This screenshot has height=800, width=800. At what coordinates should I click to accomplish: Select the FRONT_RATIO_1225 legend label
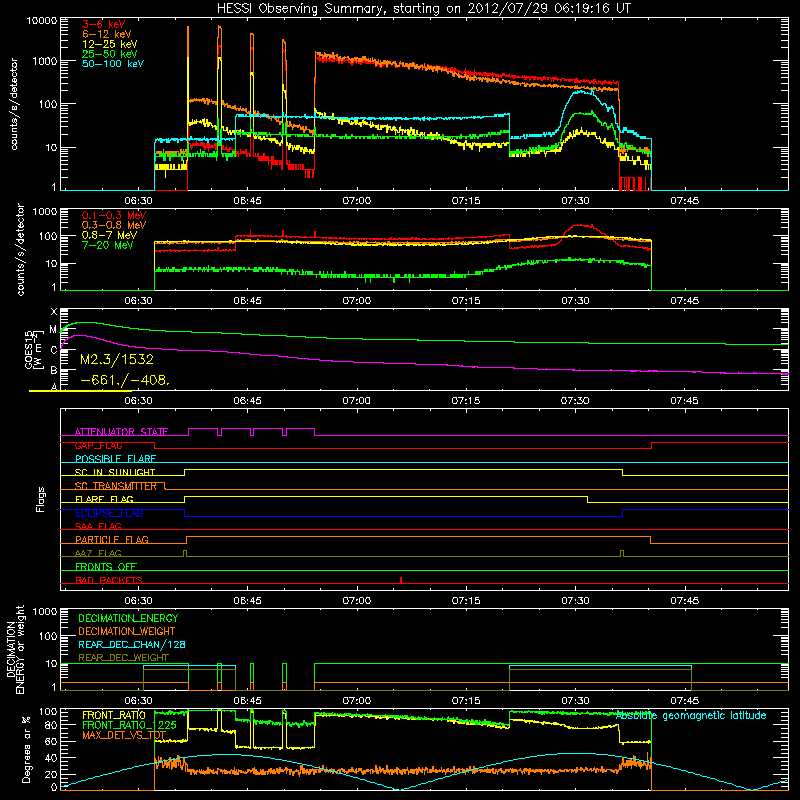129,725
